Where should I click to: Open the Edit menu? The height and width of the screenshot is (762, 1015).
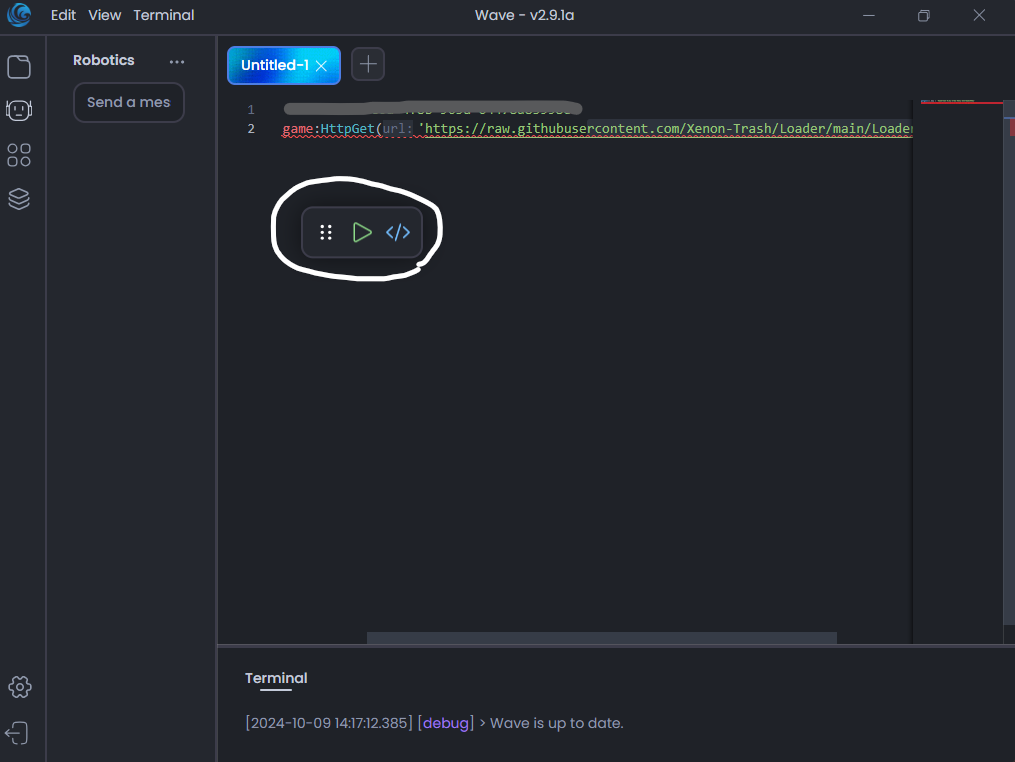point(63,15)
